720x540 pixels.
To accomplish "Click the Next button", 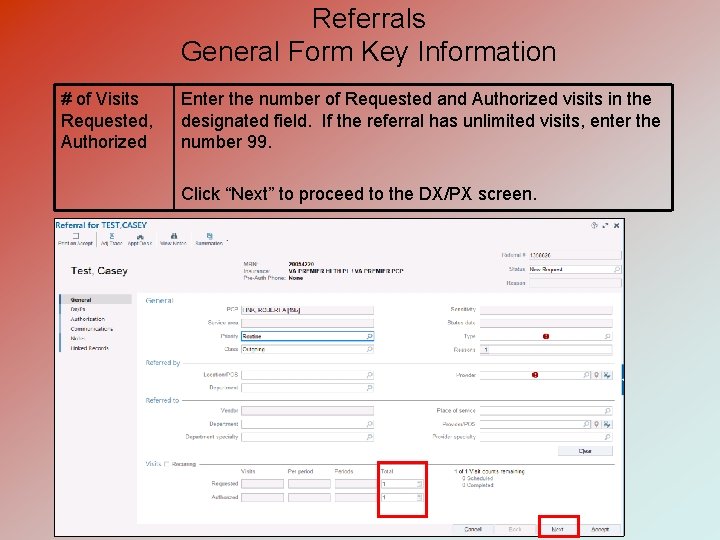I will (x=558, y=529).
